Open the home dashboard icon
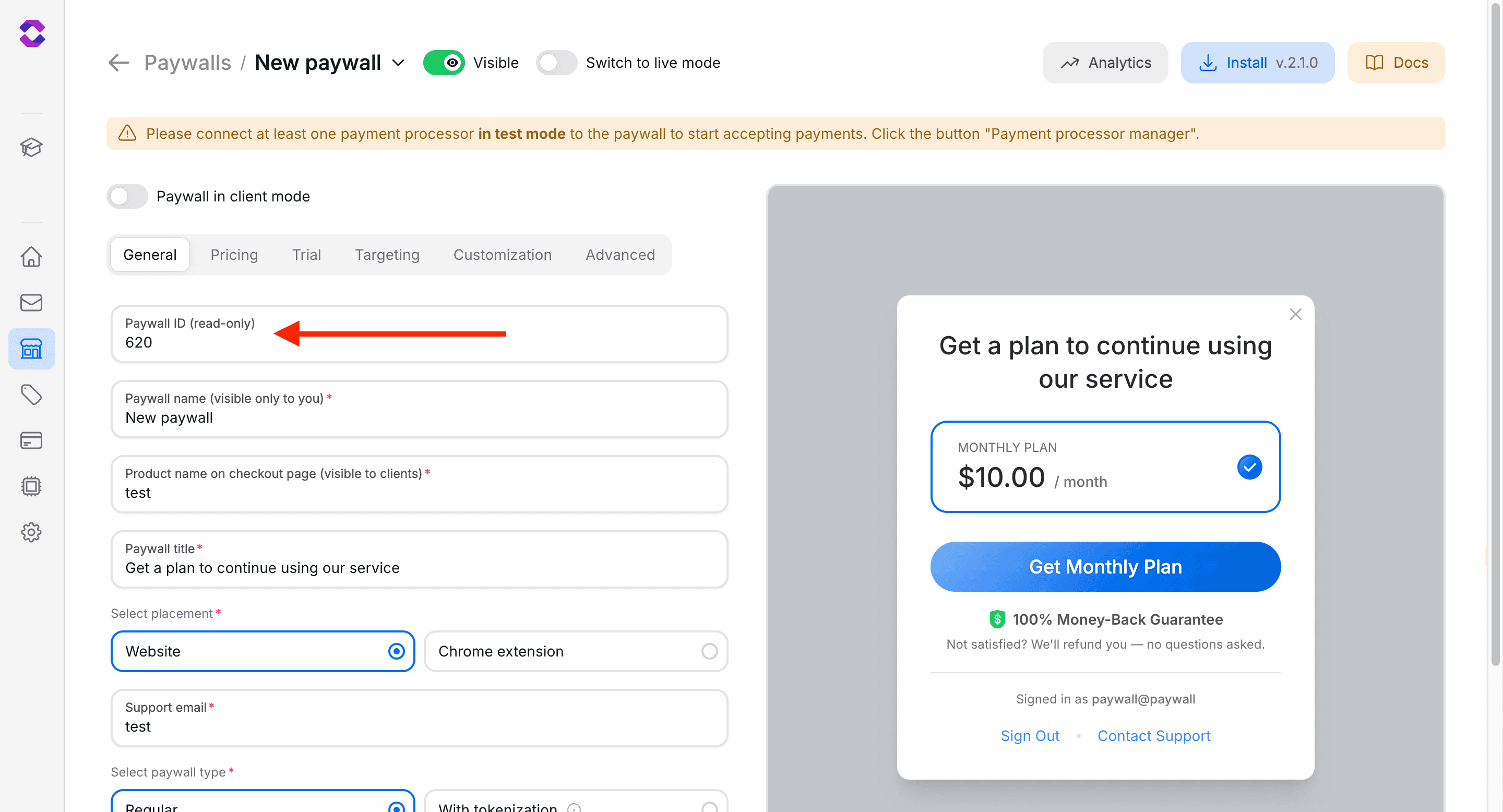This screenshot has width=1503, height=812. click(31, 257)
